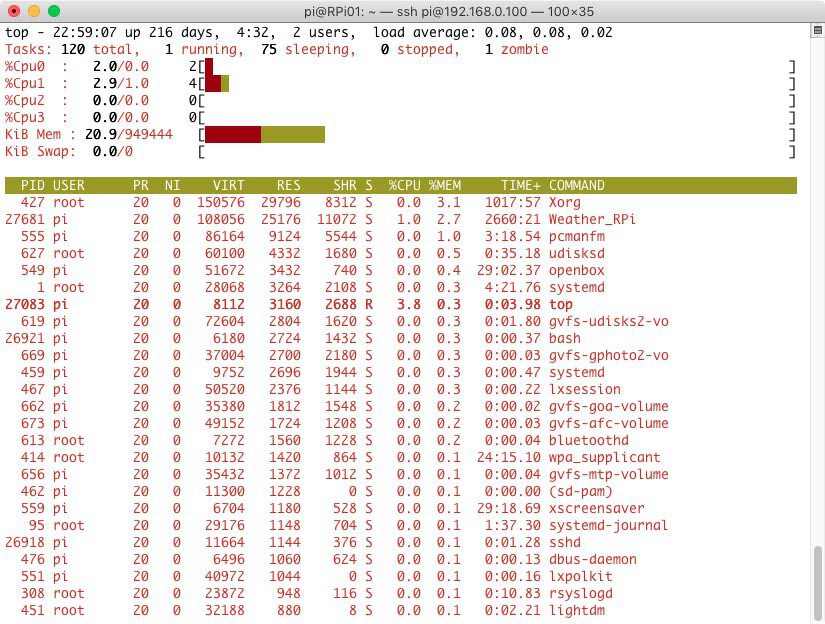Click the COMMAND column header
The height and width of the screenshot is (624, 825).
[577, 185]
